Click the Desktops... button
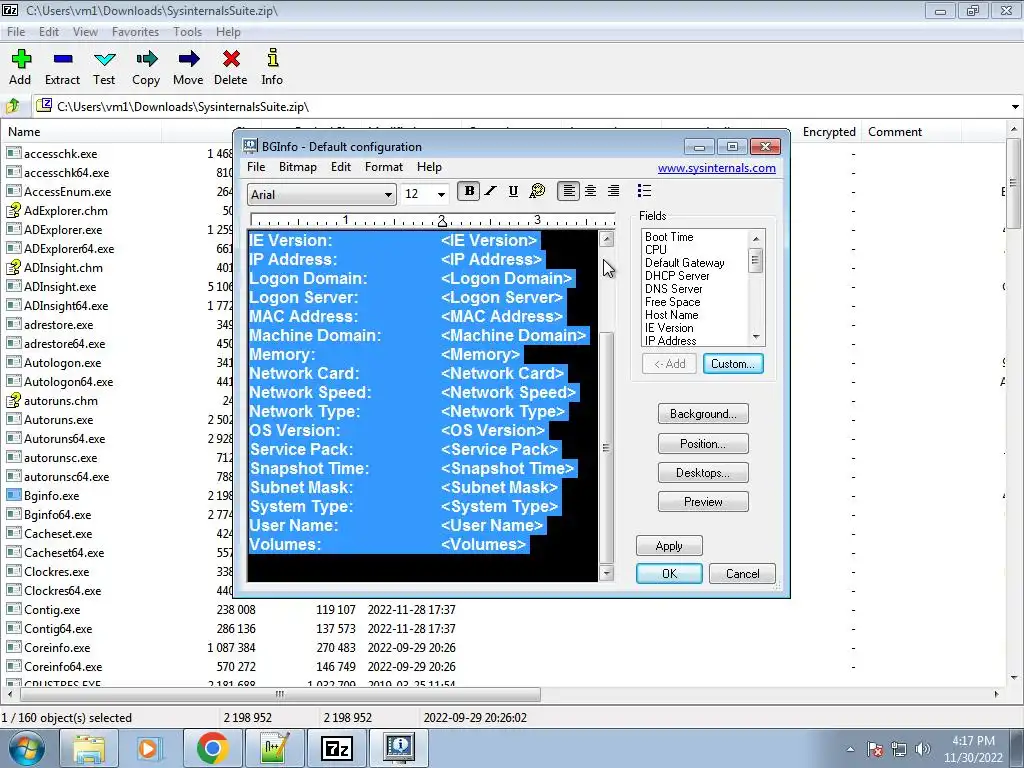1024x768 pixels. point(703,473)
